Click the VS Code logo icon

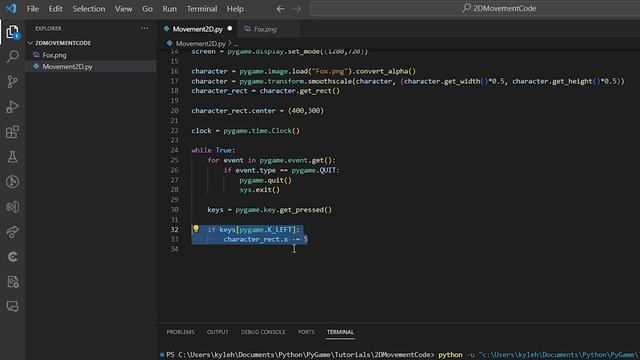click(11, 8)
